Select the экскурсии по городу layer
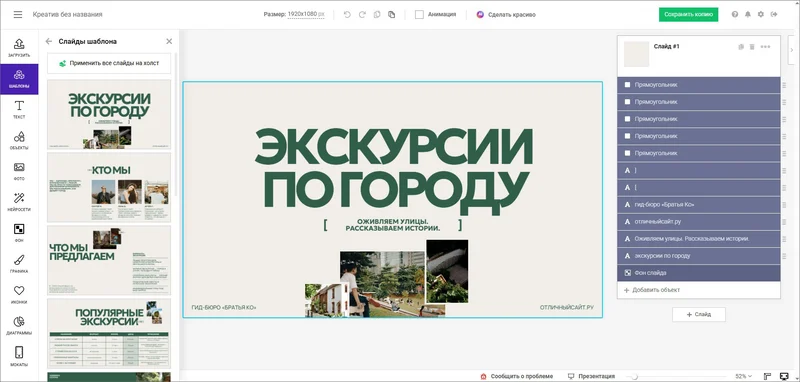This screenshot has width=800, height=382. point(698,256)
